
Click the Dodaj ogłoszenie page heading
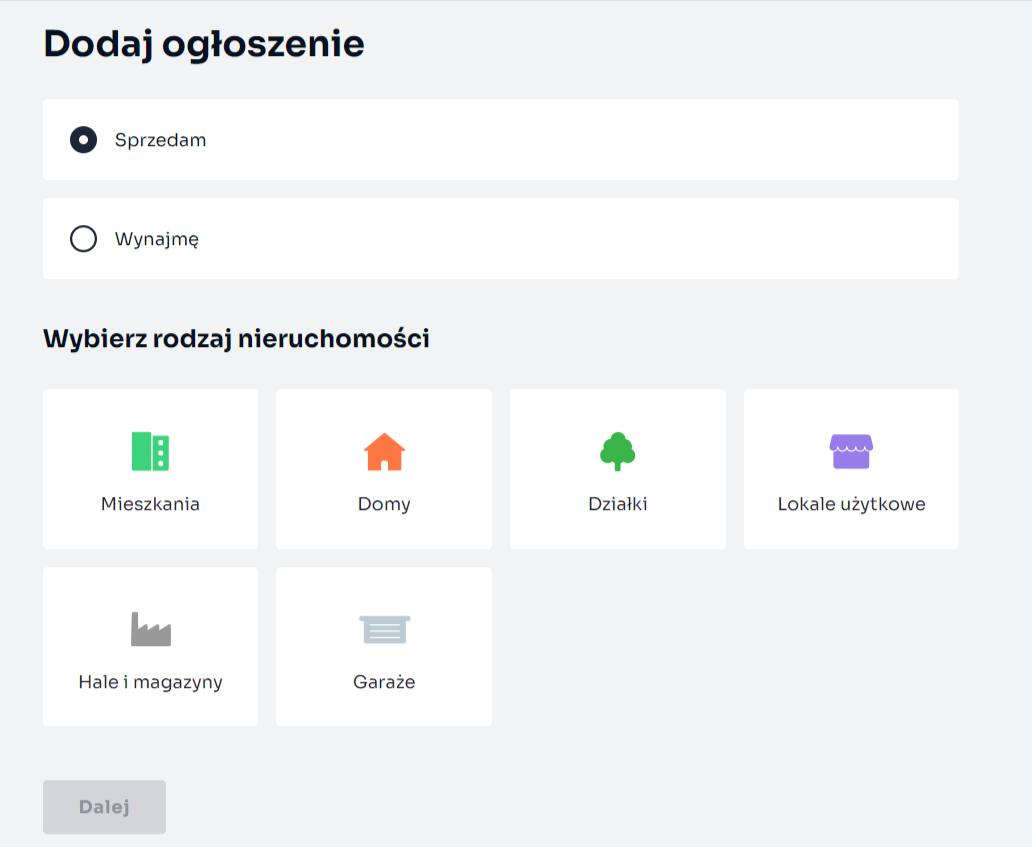pyautogui.click(x=202, y=43)
